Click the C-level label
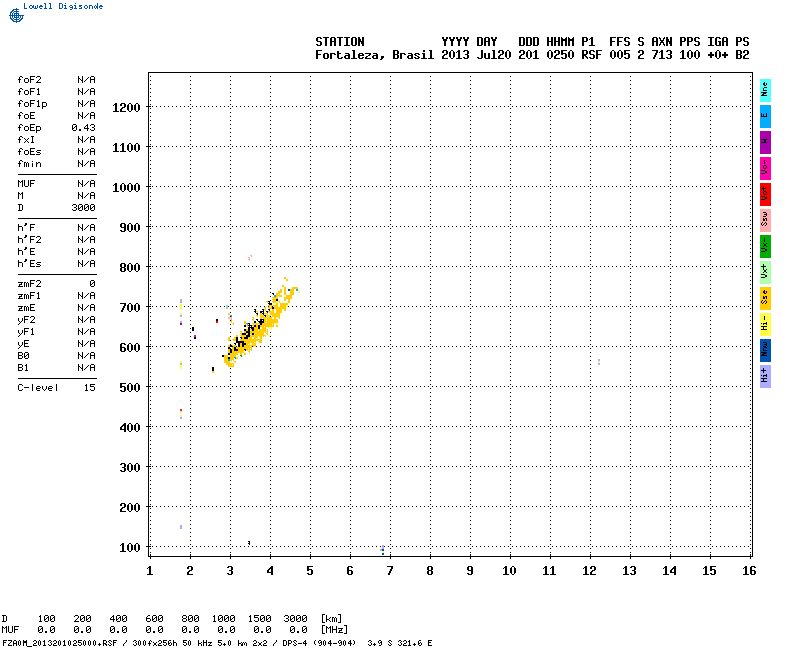 (x=38, y=388)
